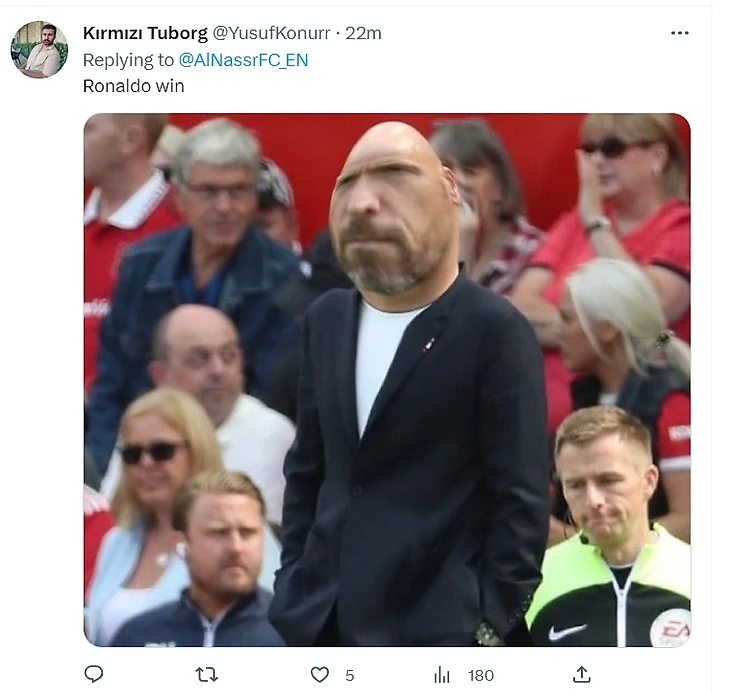Like the tweet with the heart icon
This screenshot has height=693, width=730.
(320, 674)
